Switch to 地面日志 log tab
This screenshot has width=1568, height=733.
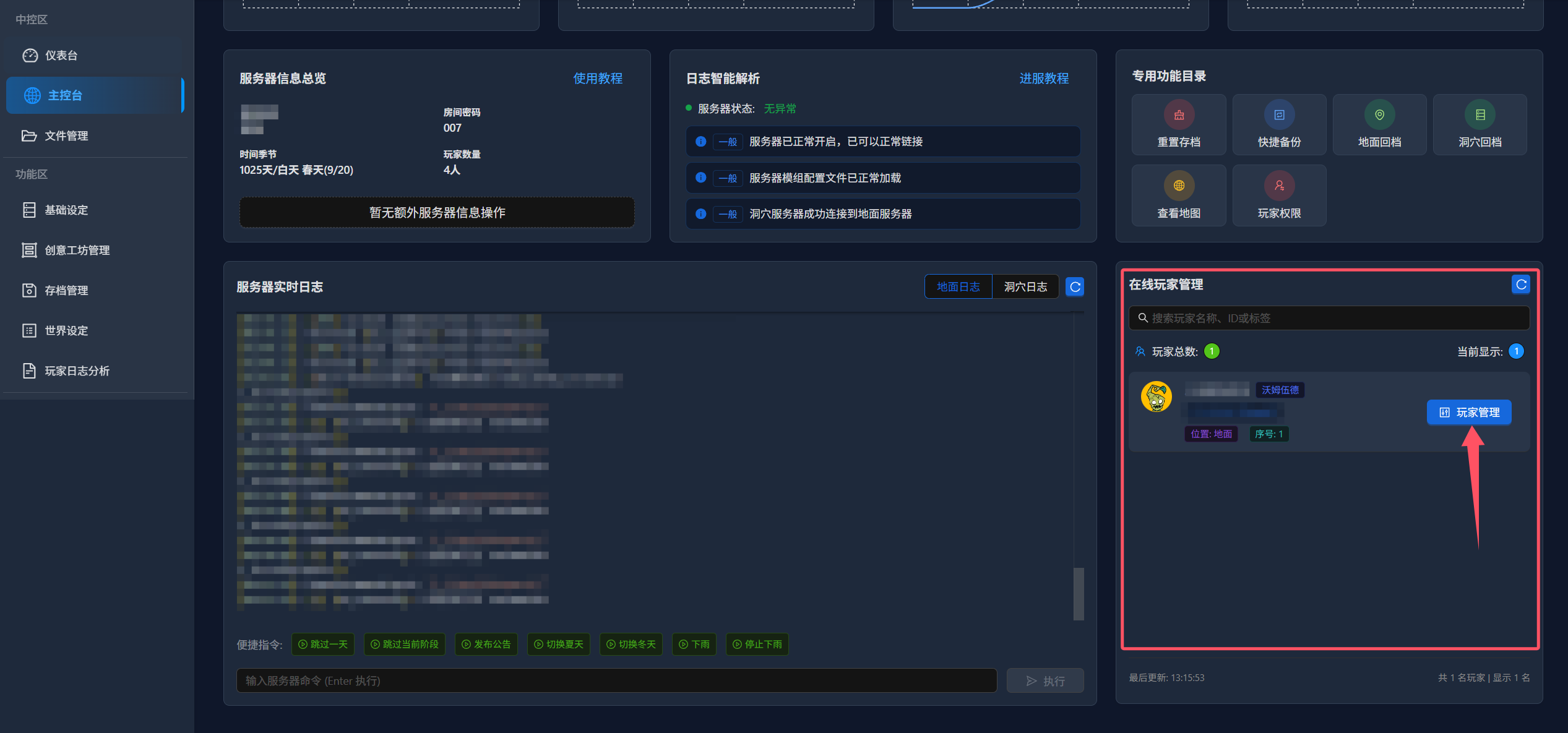click(958, 287)
